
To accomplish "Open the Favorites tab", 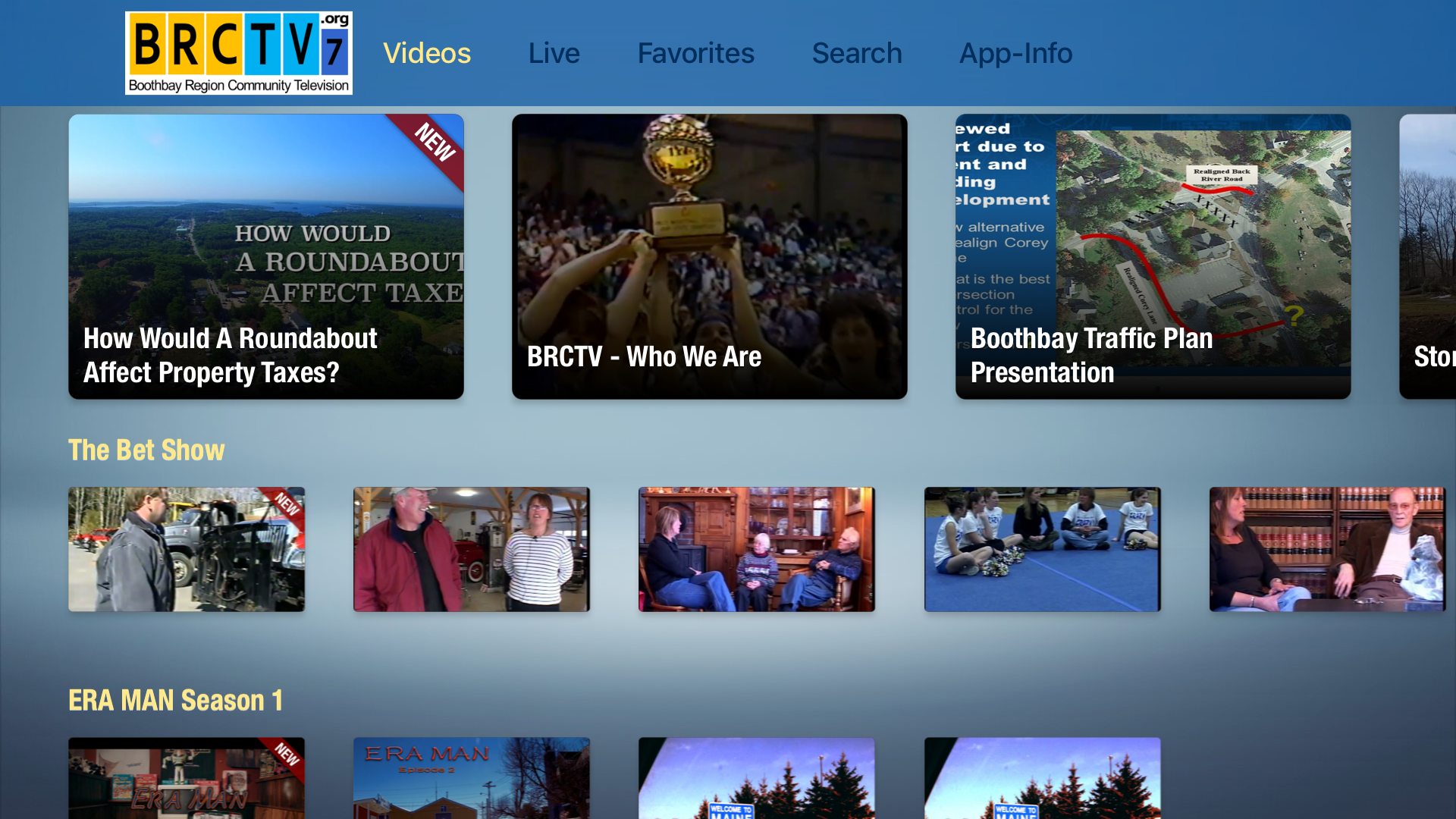I will [x=695, y=53].
